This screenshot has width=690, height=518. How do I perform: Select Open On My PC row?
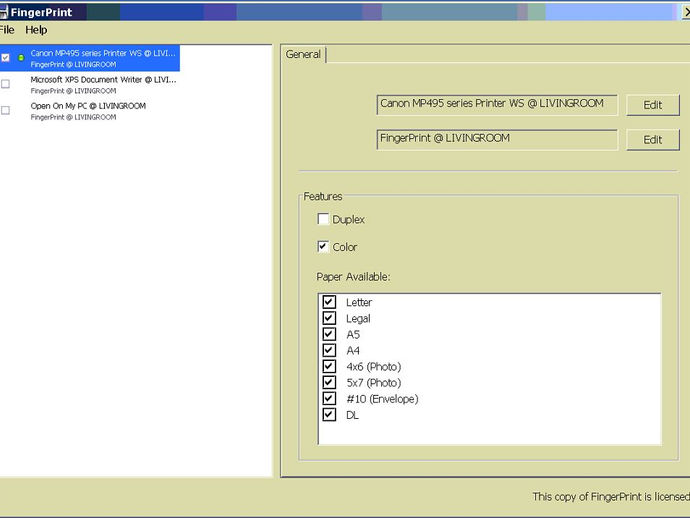coord(90,111)
